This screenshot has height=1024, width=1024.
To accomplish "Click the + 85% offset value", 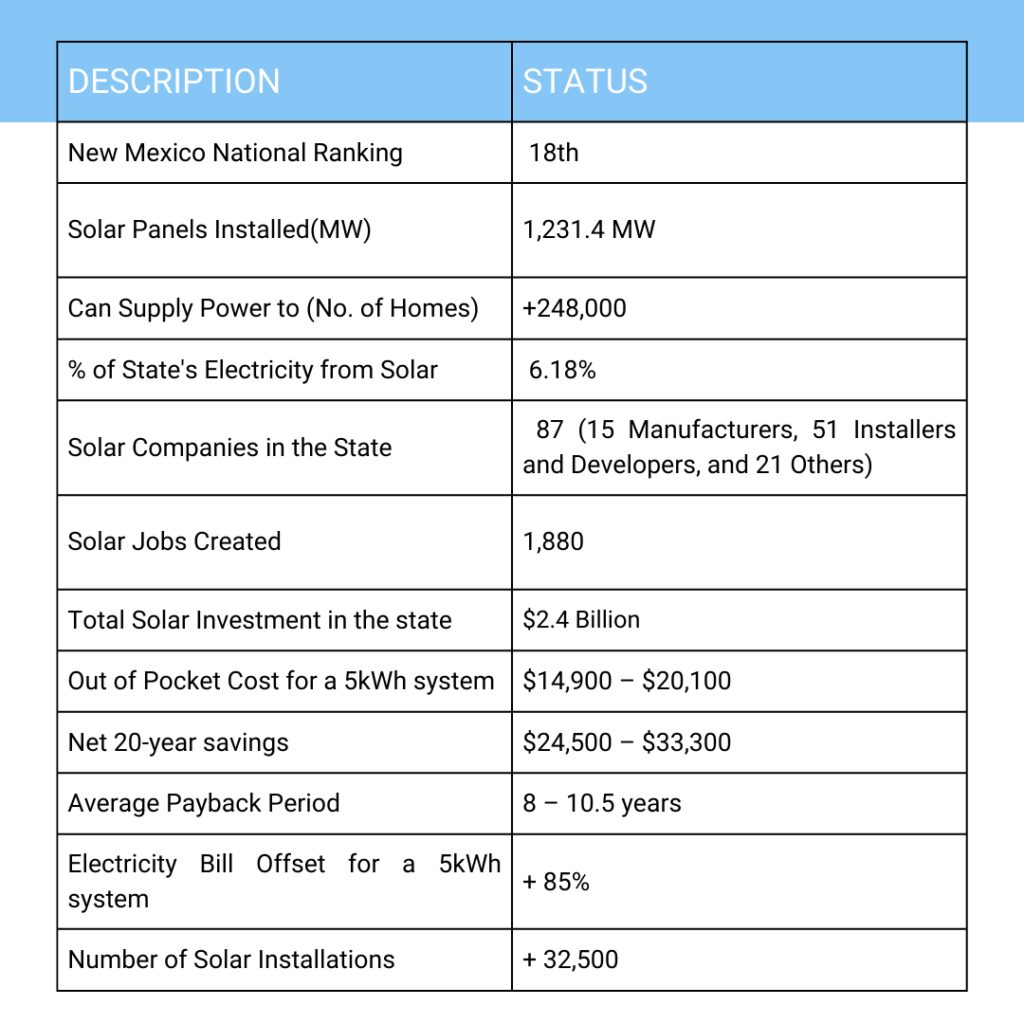I will pyautogui.click(x=556, y=882).
